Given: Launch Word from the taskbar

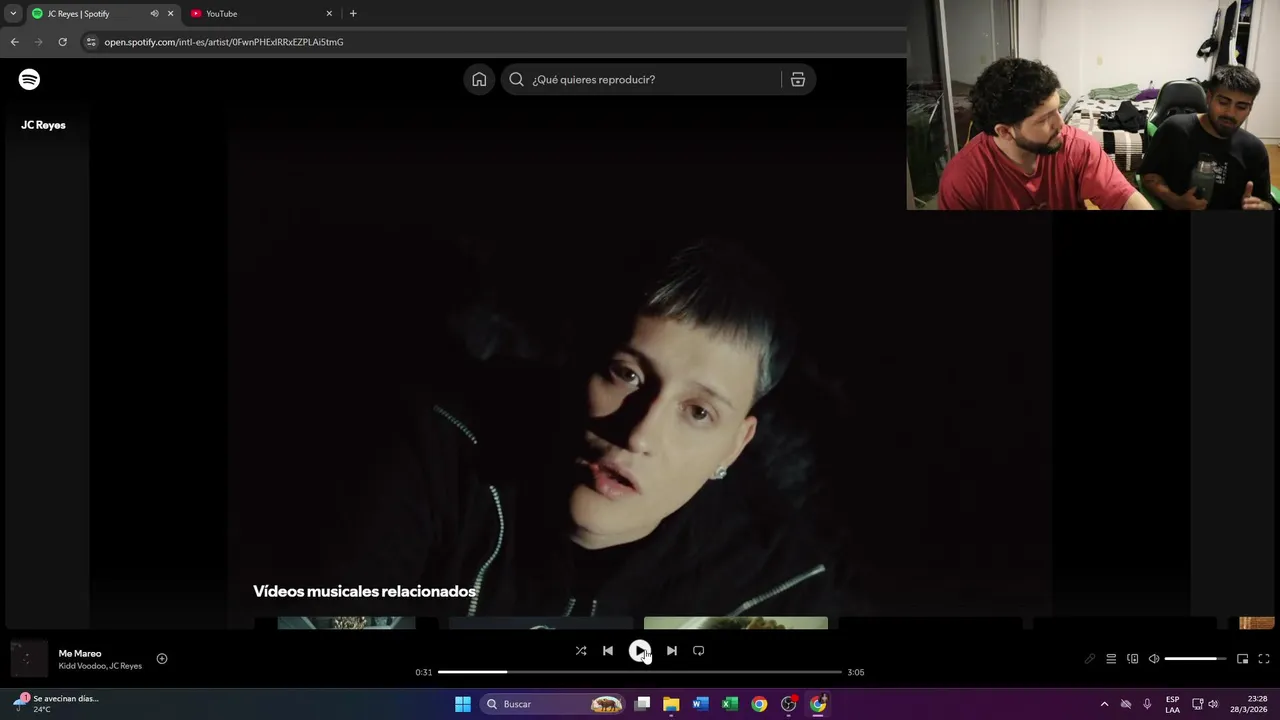Looking at the screenshot, I should tap(700, 704).
